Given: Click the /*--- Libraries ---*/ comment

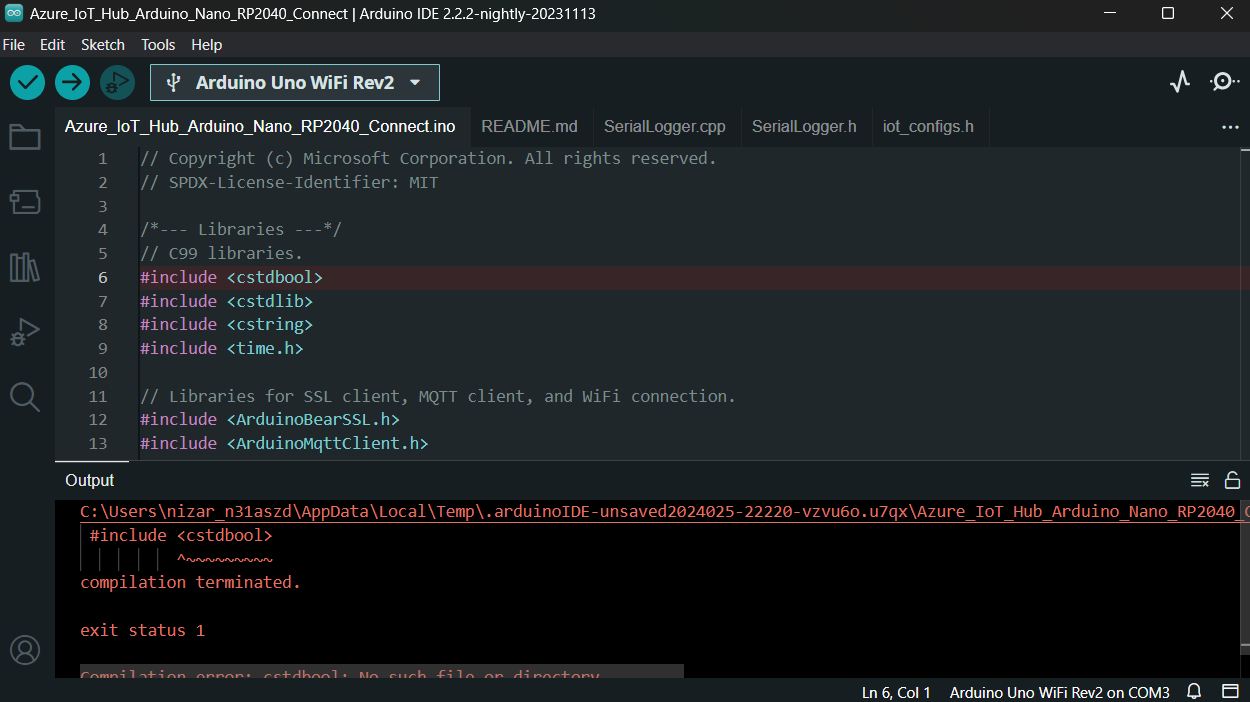Looking at the screenshot, I should coord(241,229).
